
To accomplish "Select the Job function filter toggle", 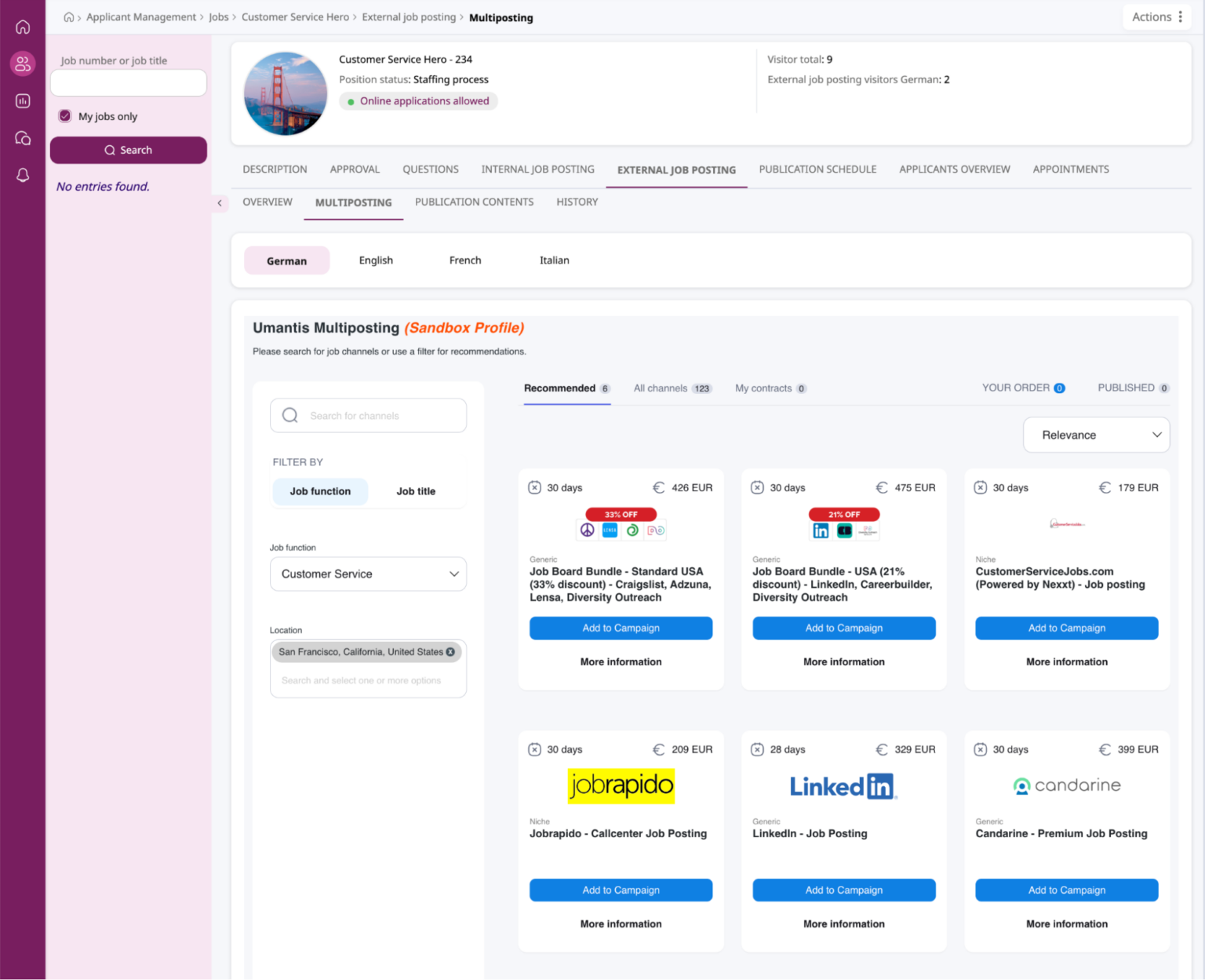I will (x=320, y=491).
